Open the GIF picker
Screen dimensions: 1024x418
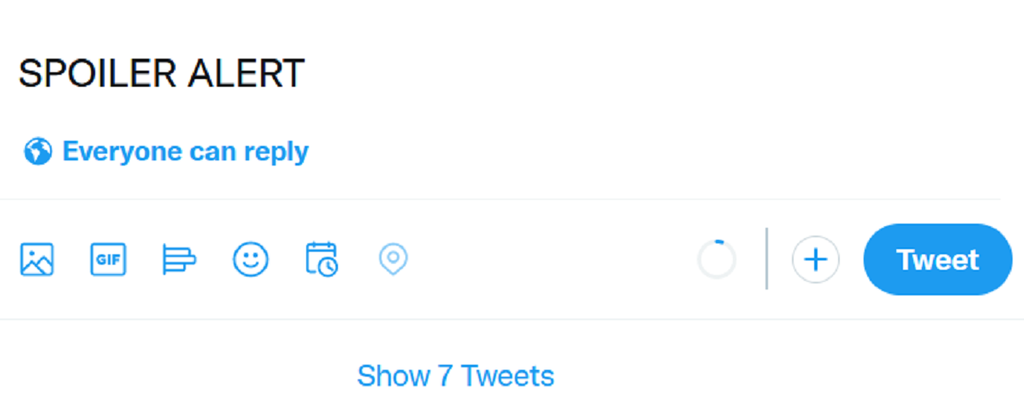pyautogui.click(x=108, y=260)
